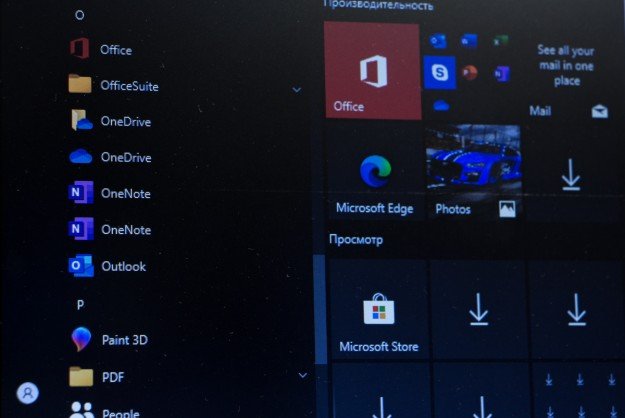Click the OneDrive cloud small tile
The height and width of the screenshot is (418, 625).
(x=439, y=103)
